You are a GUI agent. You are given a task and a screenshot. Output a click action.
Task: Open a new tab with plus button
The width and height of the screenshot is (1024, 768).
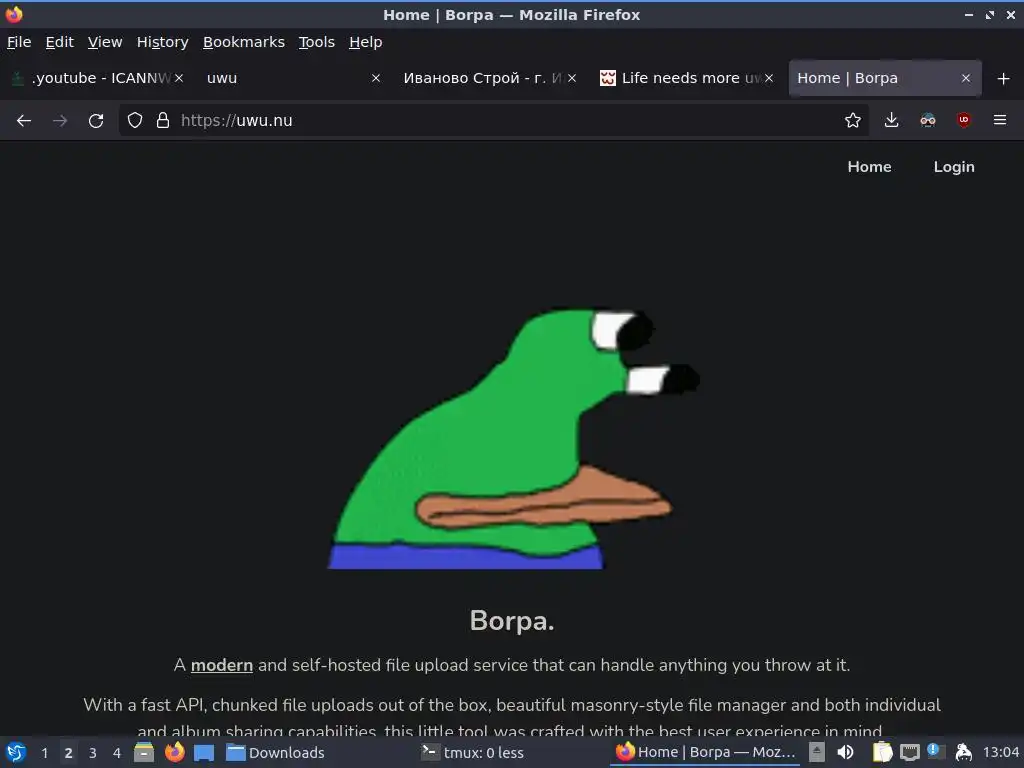point(1004,78)
